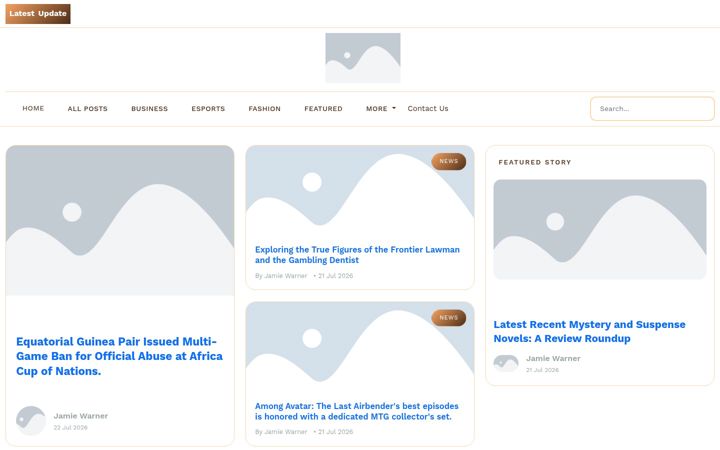
Task: Read Equatorial Guinea Pair Issued Multi-Game Ban headline
Action: tap(119, 356)
